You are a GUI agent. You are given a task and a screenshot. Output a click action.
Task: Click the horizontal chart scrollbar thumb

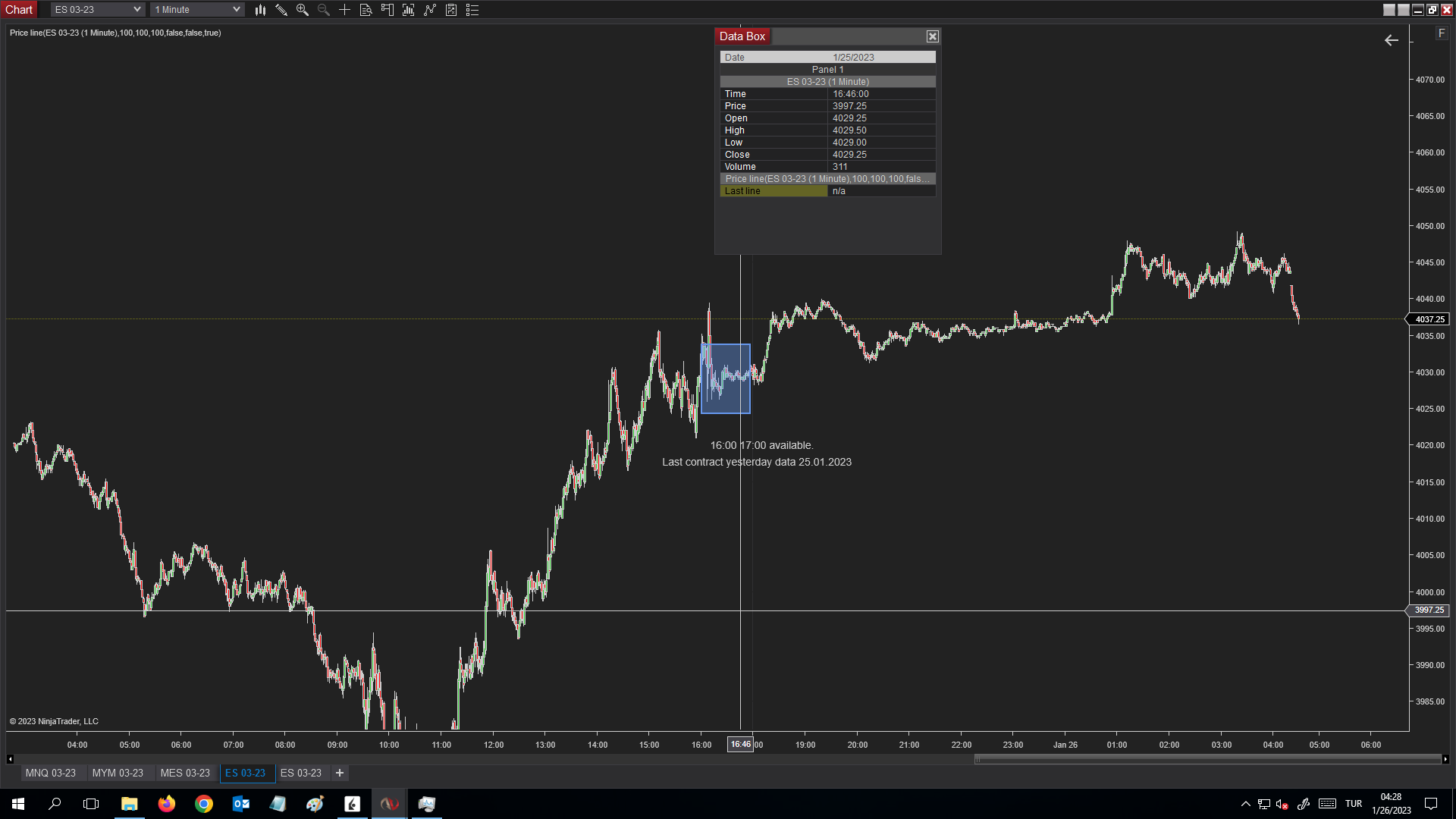(1207, 759)
